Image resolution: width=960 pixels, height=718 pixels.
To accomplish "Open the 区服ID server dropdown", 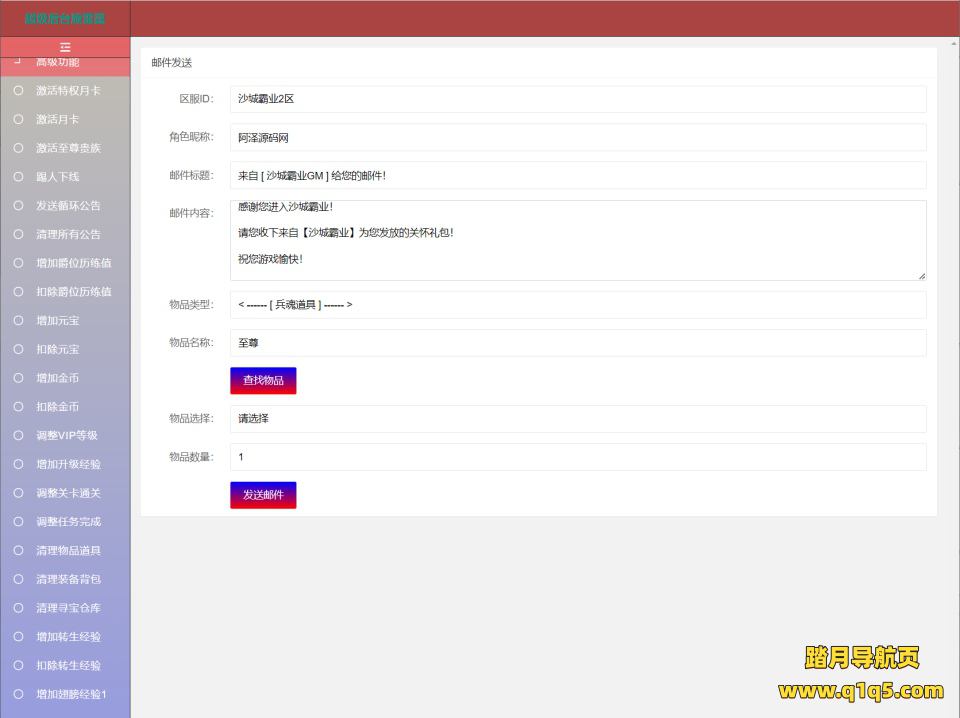I will [x=578, y=99].
